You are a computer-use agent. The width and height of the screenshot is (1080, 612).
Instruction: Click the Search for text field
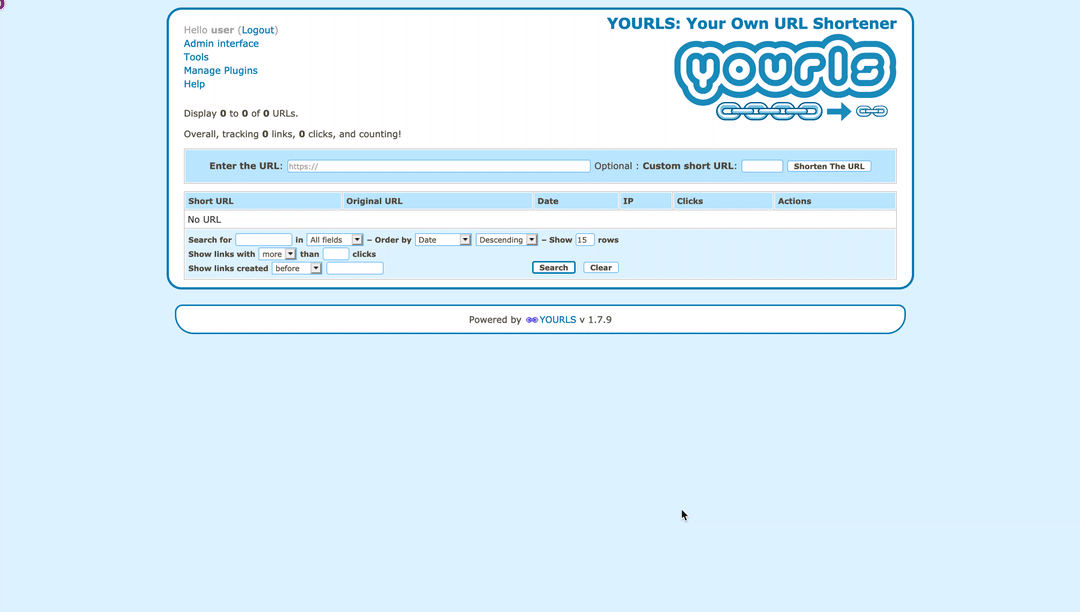263,240
